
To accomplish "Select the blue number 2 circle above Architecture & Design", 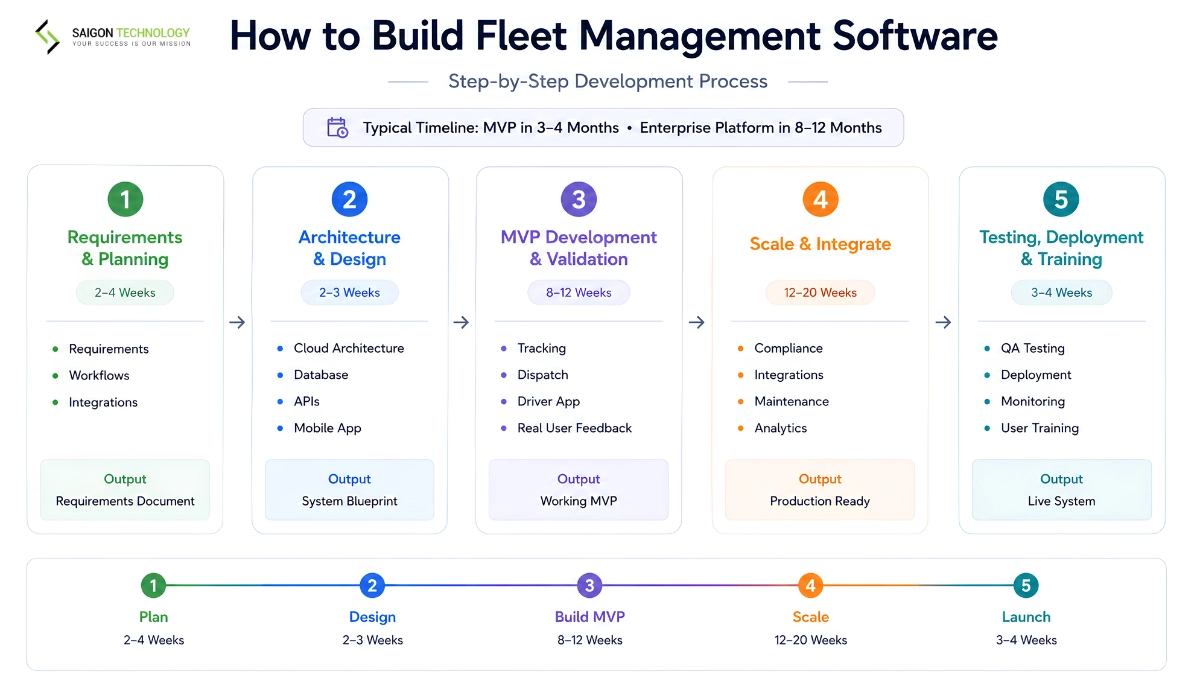I will 349,199.
